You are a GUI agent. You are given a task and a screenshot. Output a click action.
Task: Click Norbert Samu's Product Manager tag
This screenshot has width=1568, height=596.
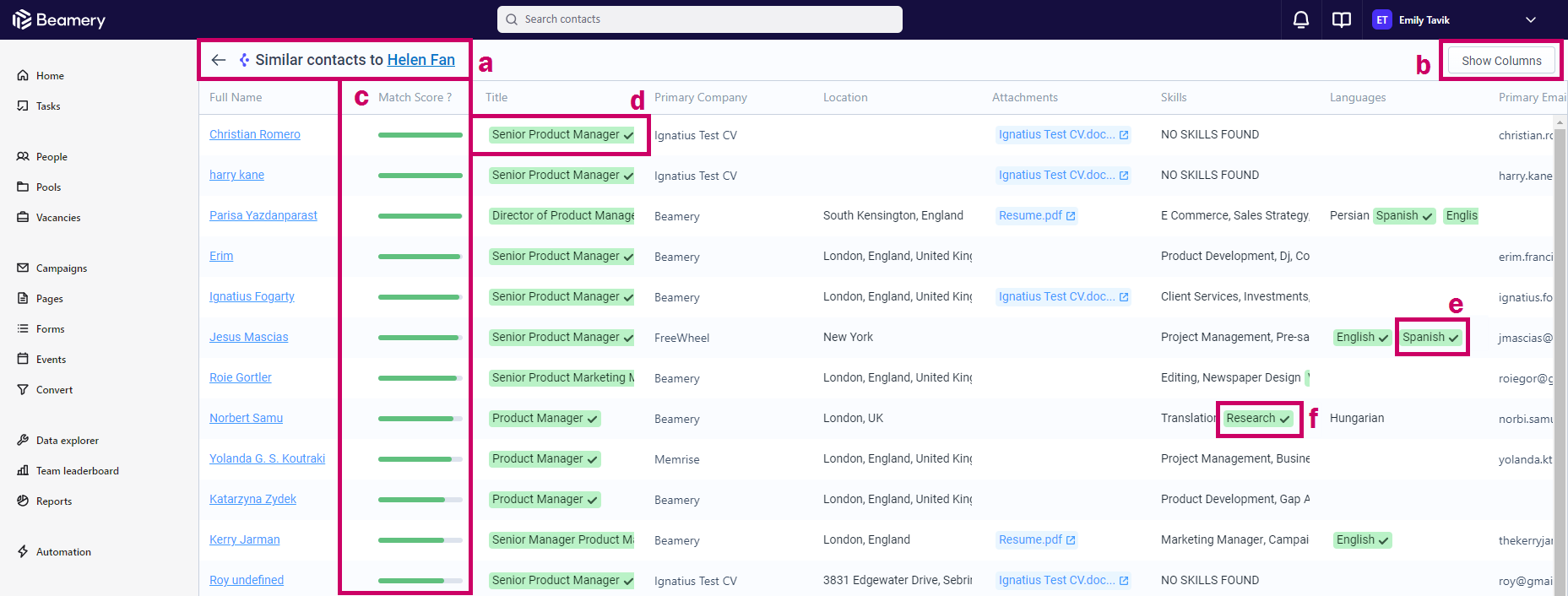(545, 418)
